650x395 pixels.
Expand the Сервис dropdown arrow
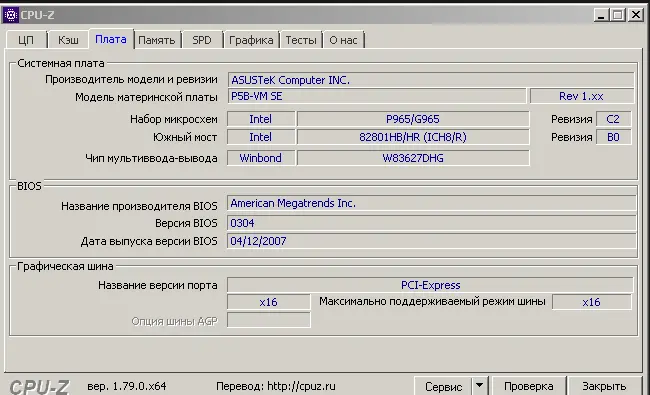[480, 386]
